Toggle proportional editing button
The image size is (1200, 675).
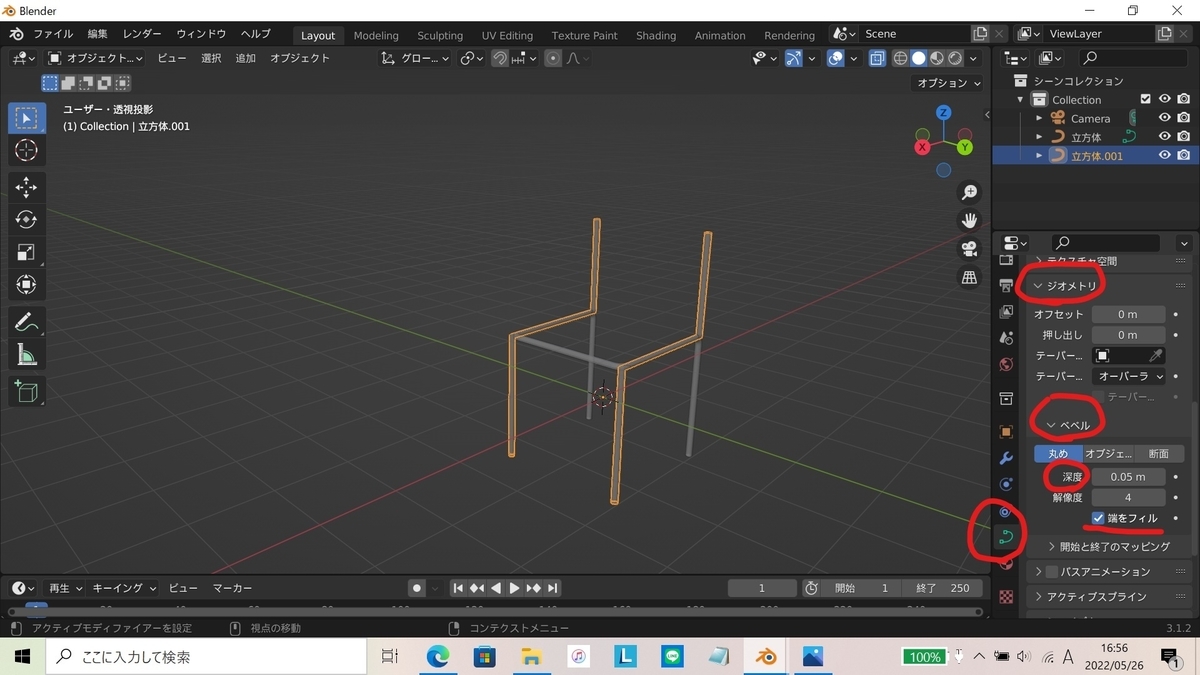[552, 59]
